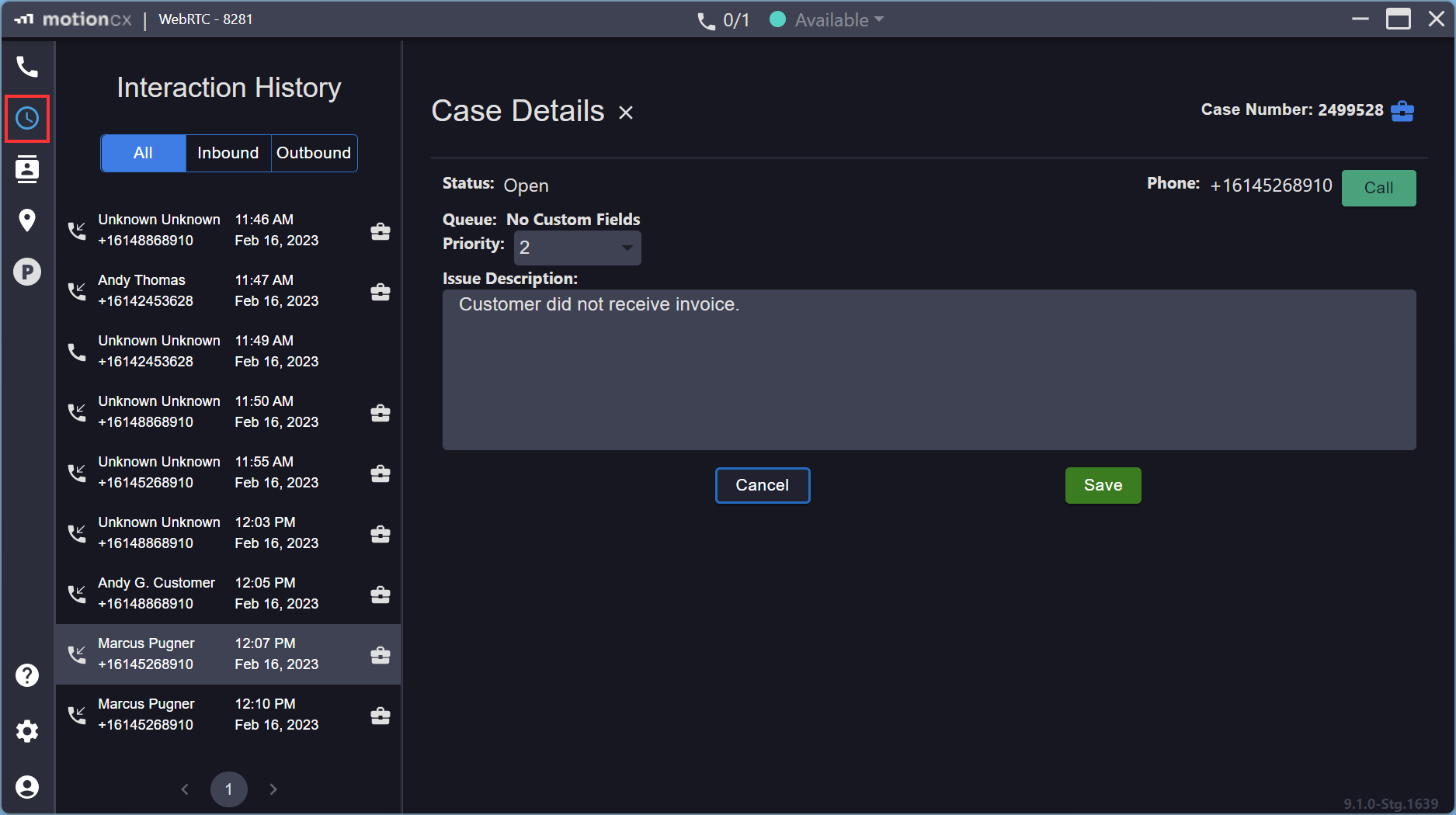Viewport: 1456px width, 815px height.
Task: Go to page 1 of history
Action: point(229,789)
